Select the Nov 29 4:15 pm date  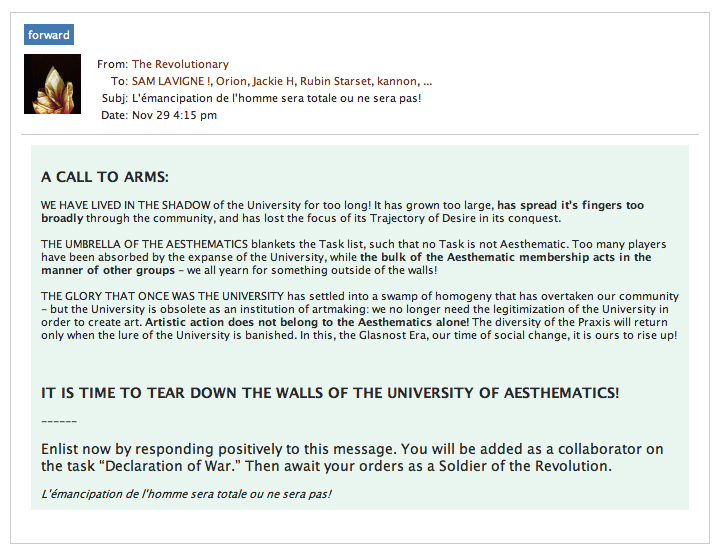coord(174,115)
